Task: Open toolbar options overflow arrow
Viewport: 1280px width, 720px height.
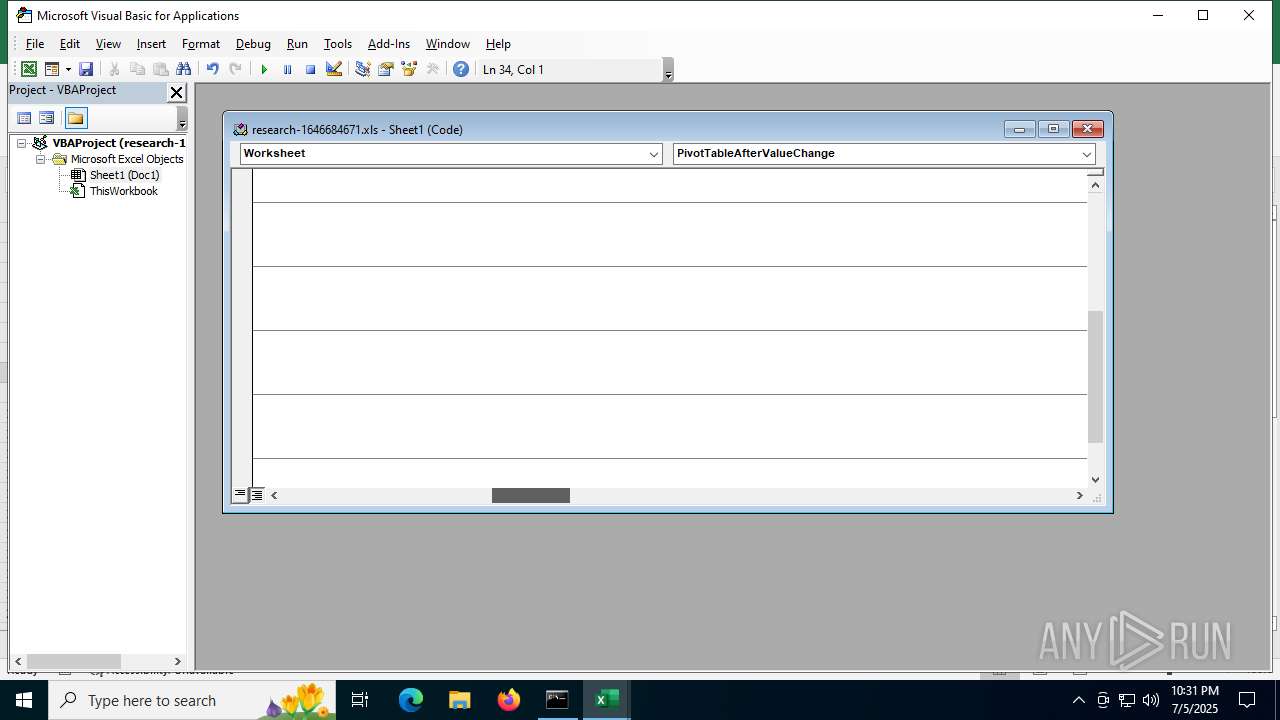Action: point(668,70)
